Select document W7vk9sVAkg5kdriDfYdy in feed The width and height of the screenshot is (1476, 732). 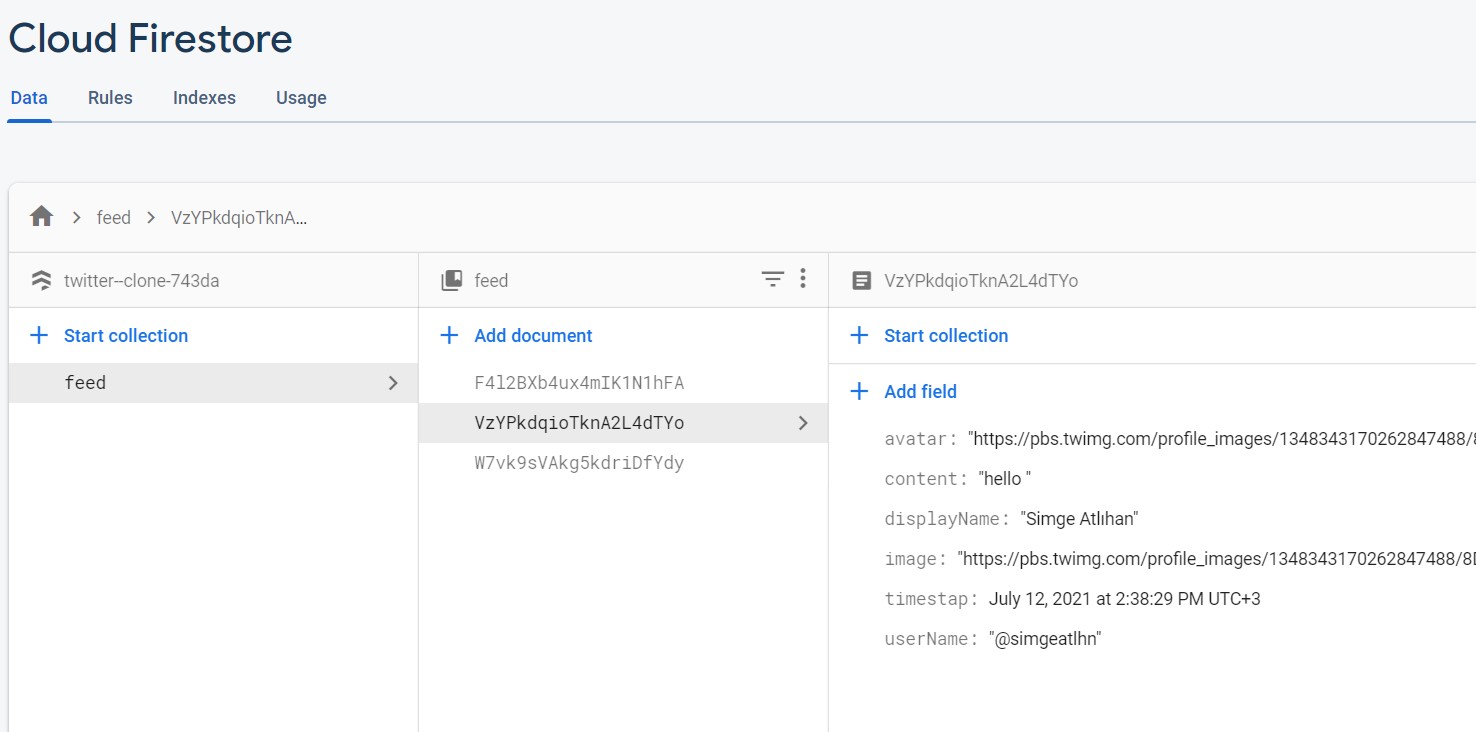pos(580,462)
